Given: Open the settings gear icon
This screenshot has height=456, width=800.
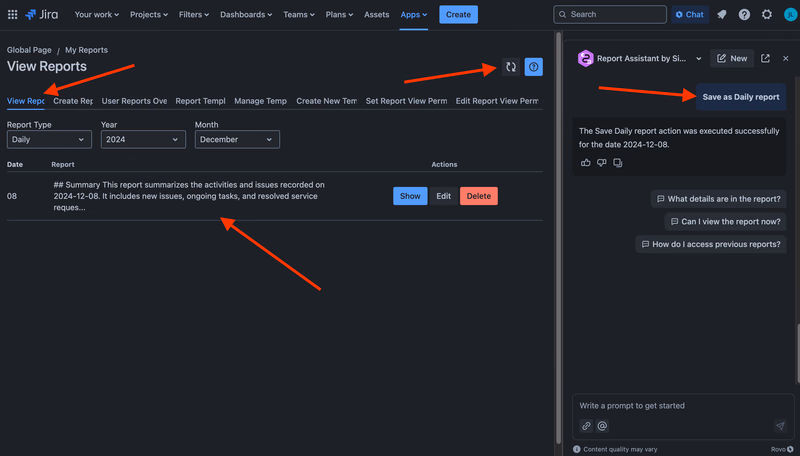Looking at the screenshot, I should point(767,15).
